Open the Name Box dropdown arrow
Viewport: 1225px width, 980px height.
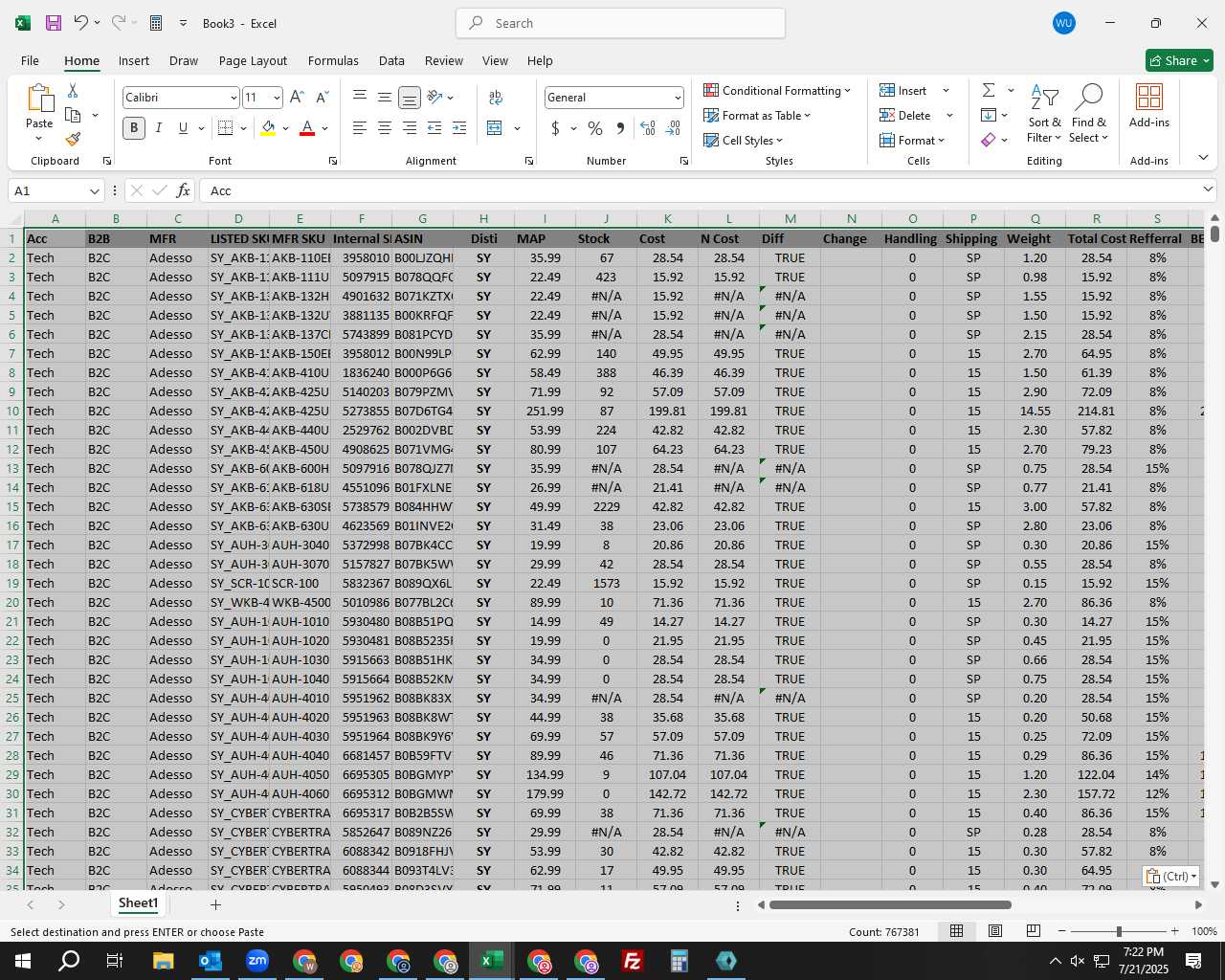pyautogui.click(x=94, y=191)
